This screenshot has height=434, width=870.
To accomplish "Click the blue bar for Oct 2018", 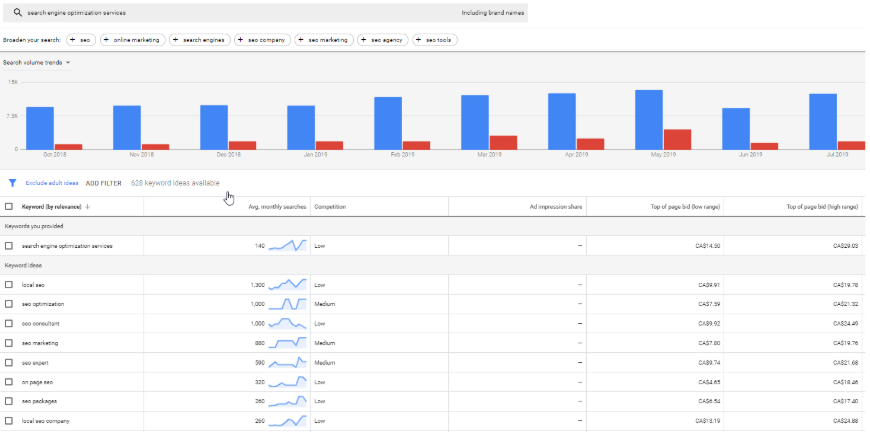I will 40,128.
